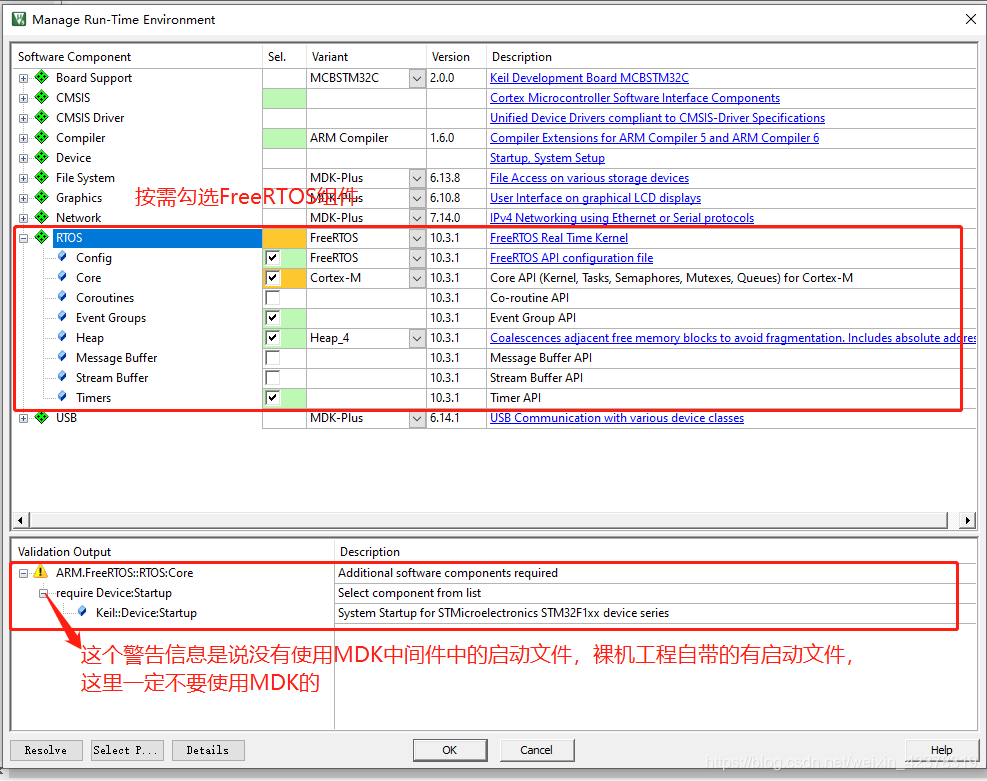Click the Select P... button
The width and height of the screenshot is (987, 781).
click(x=127, y=750)
